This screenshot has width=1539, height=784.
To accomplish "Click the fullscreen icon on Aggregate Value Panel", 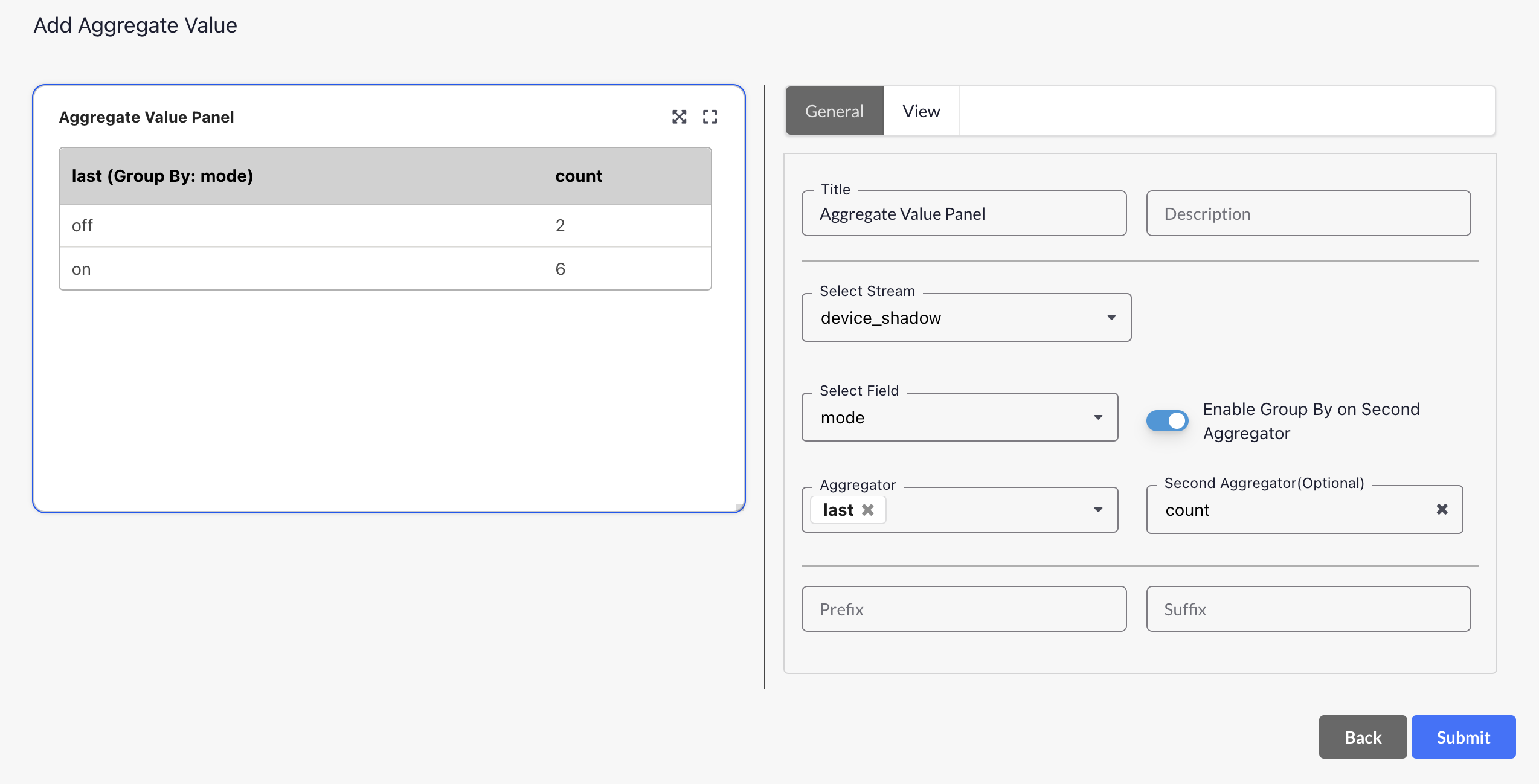I will pos(710,117).
